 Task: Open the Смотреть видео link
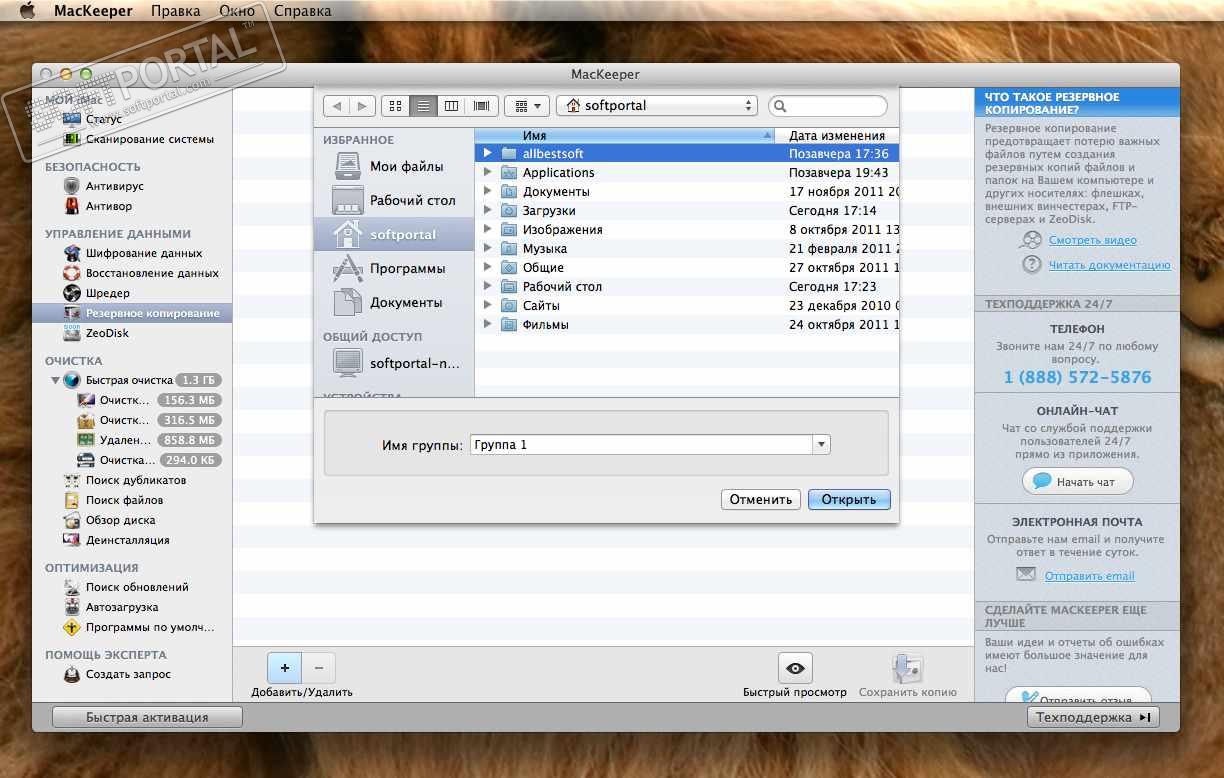click(x=1092, y=240)
